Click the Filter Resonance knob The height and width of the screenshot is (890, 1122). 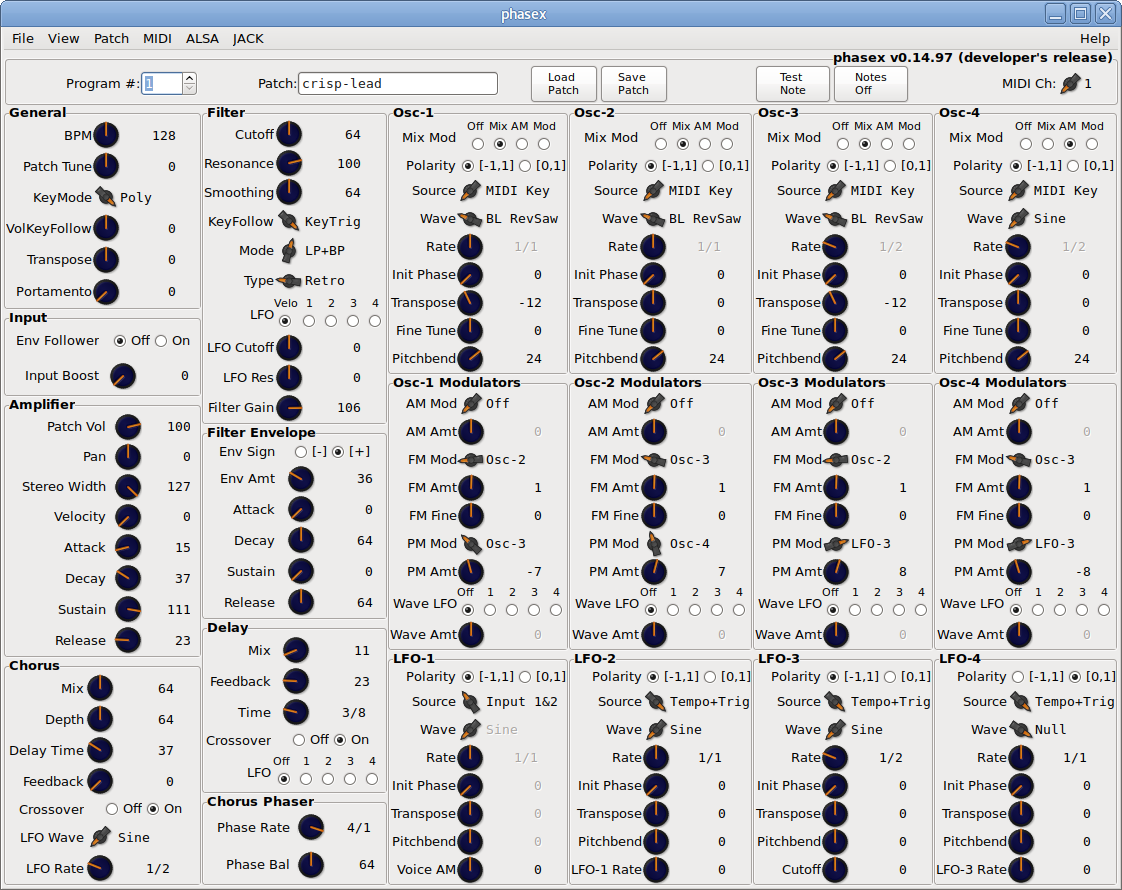[289, 163]
